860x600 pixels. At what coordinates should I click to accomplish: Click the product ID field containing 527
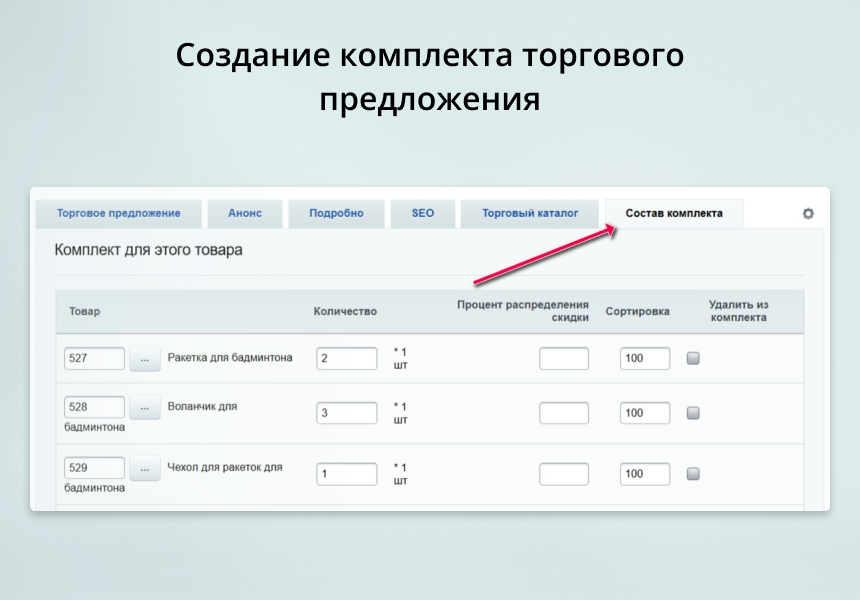[x=95, y=358]
